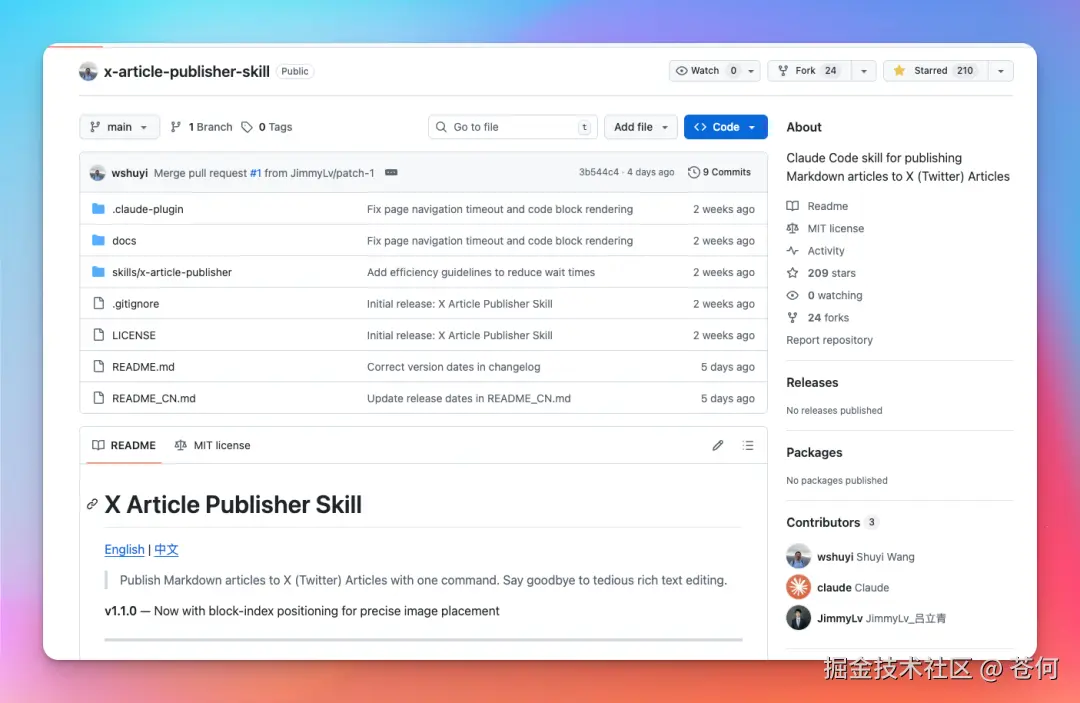Open the JimmyLv contributor avatar

[x=798, y=618]
